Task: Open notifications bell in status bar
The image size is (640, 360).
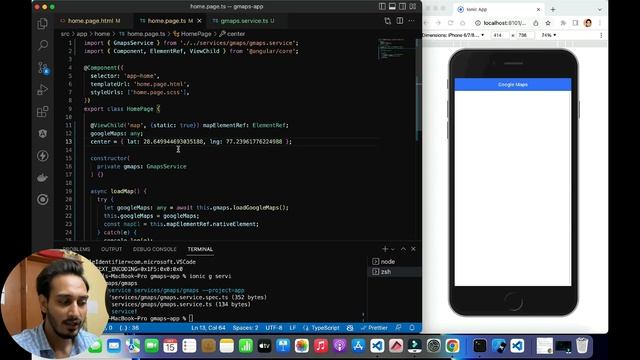Action: (x=412, y=328)
